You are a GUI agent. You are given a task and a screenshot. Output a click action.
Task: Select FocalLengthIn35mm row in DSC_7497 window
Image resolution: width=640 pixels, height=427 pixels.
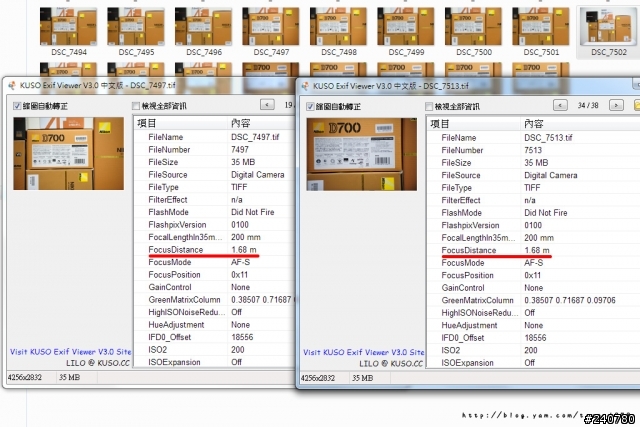[214, 237]
